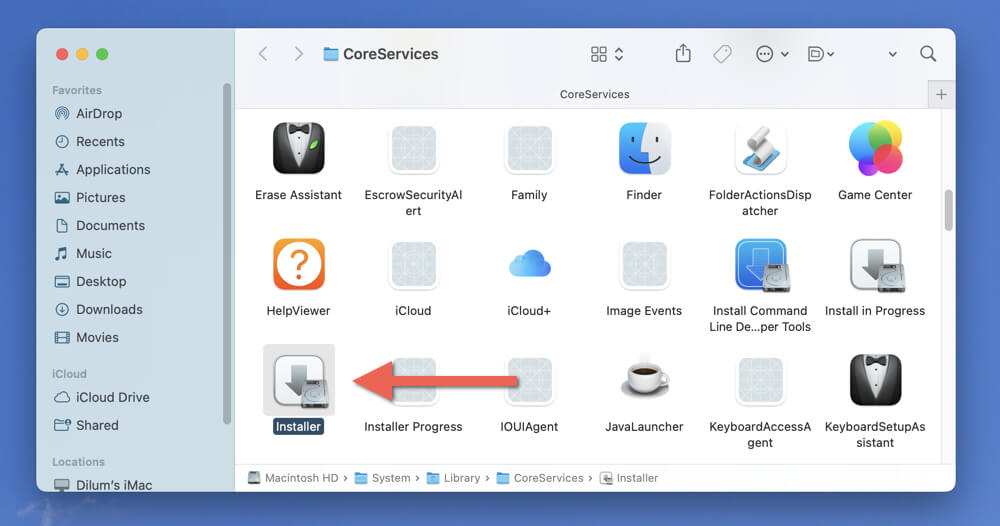1000x526 pixels.
Task: Select the Installer Progress label
Action: click(413, 427)
